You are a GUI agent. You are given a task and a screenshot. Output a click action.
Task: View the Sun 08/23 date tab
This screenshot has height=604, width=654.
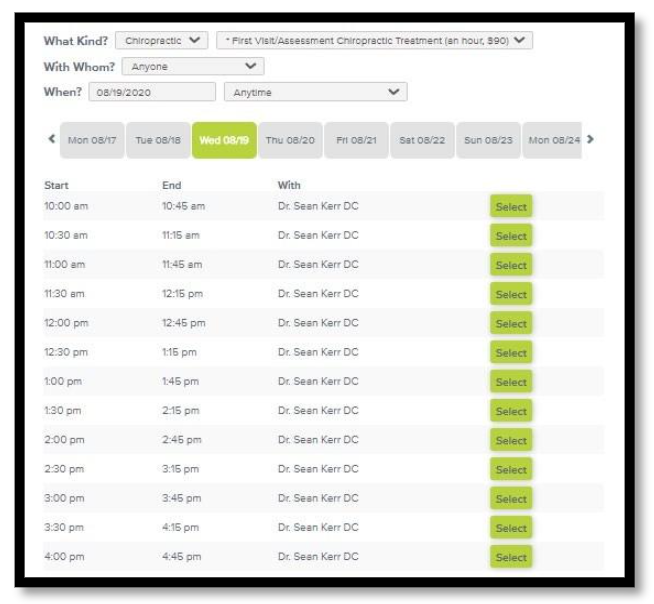(487, 140)
